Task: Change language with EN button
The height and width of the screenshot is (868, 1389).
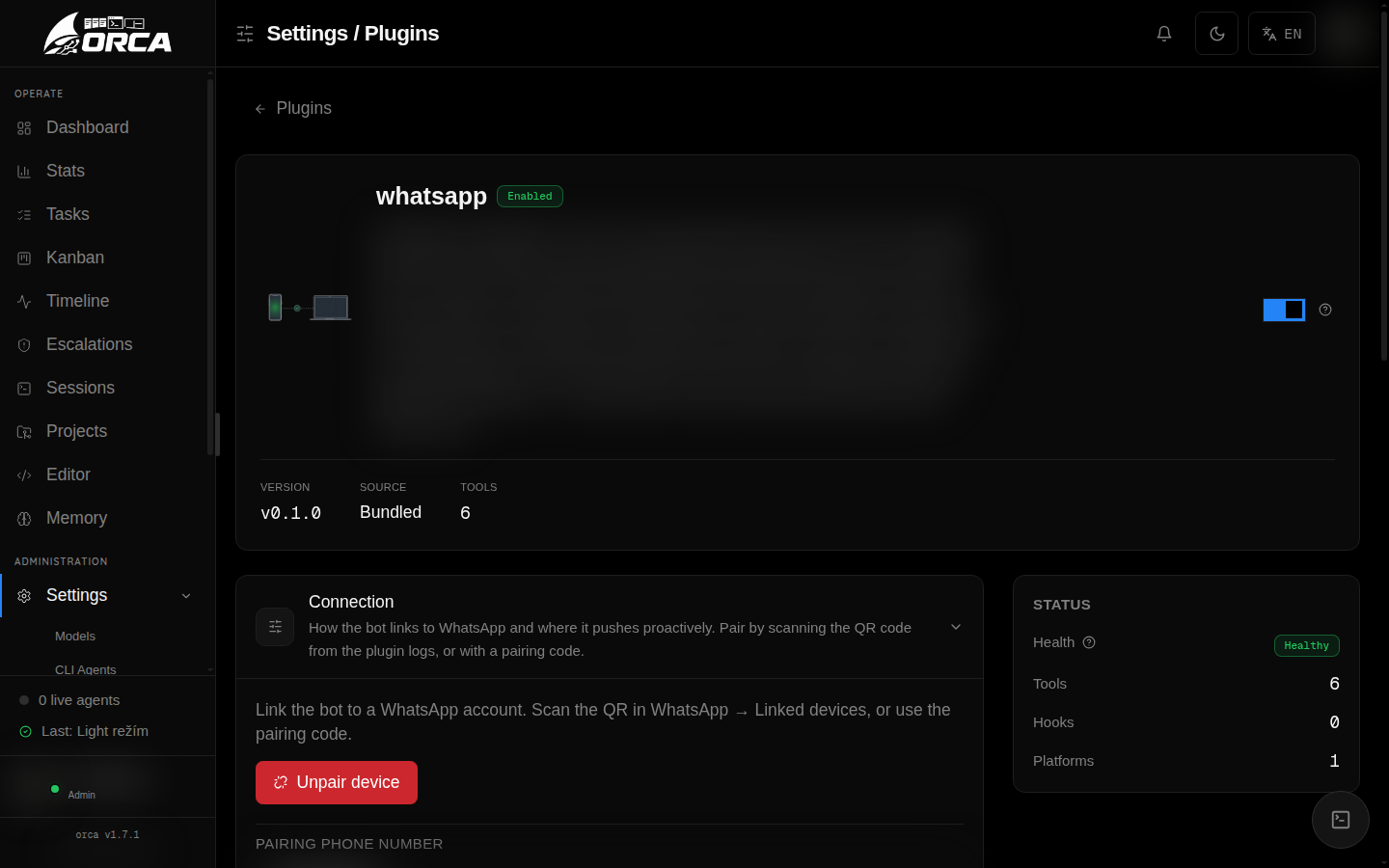Action: [1282, 34]
